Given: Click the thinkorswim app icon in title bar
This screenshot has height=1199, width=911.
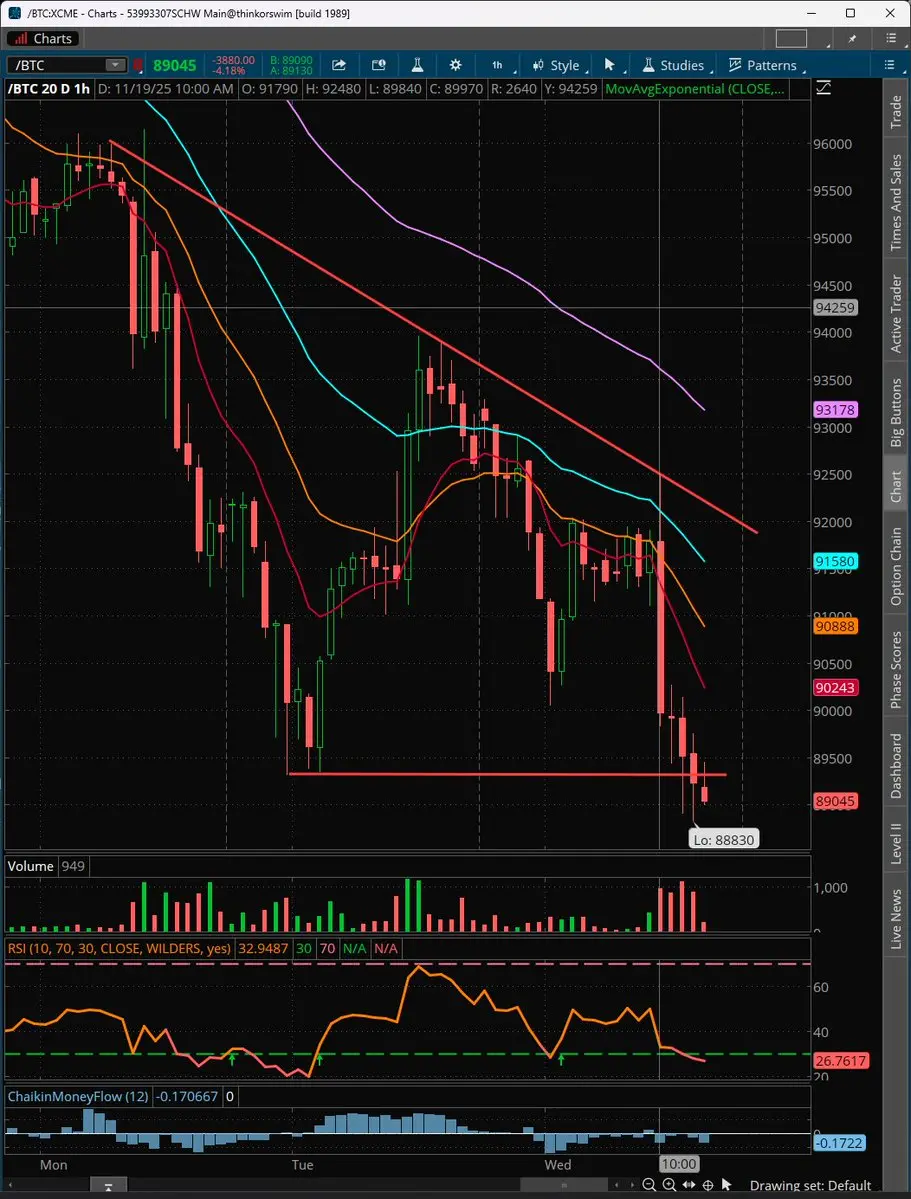Looking at the screenshot, I should click(15, 13).
